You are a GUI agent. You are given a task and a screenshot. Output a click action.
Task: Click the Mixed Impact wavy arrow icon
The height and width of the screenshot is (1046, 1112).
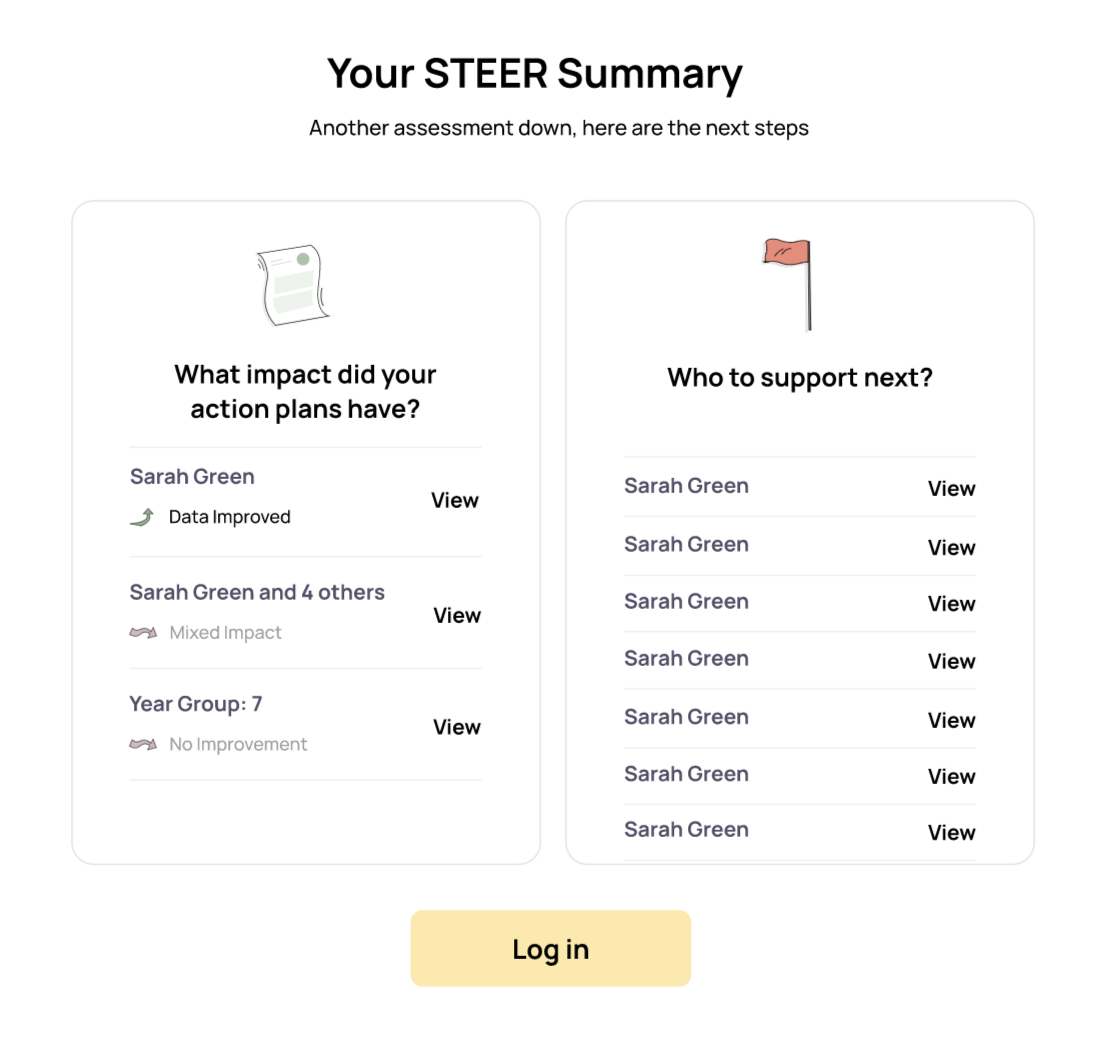(x=143, y=633)
